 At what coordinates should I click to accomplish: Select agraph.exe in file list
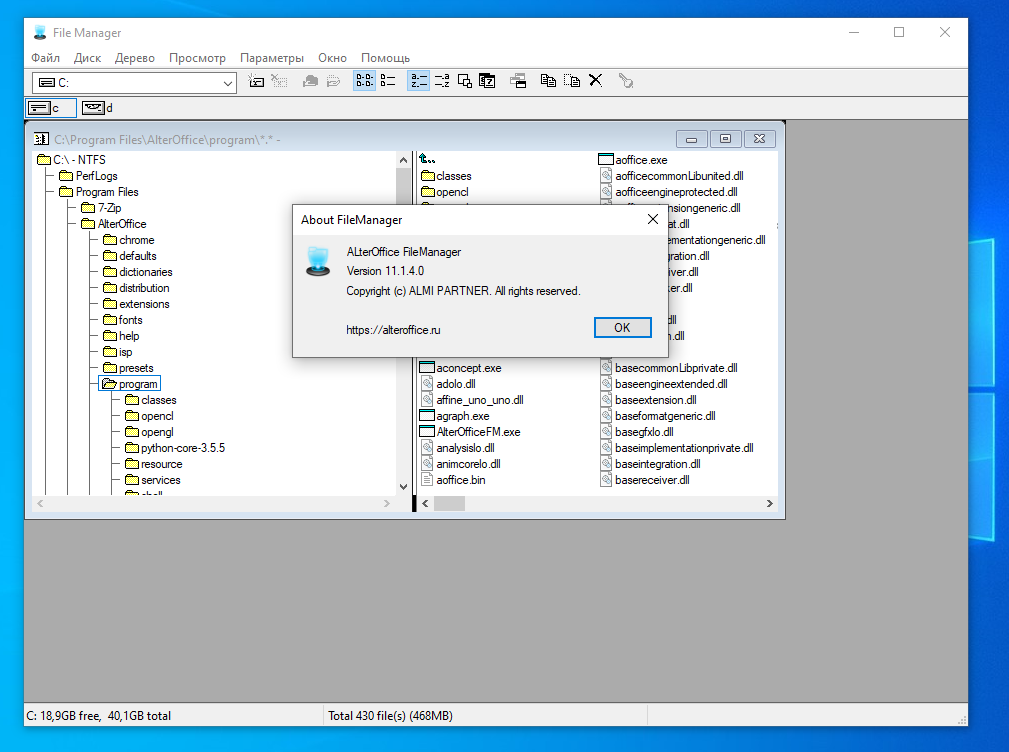[x=454, y=416]
